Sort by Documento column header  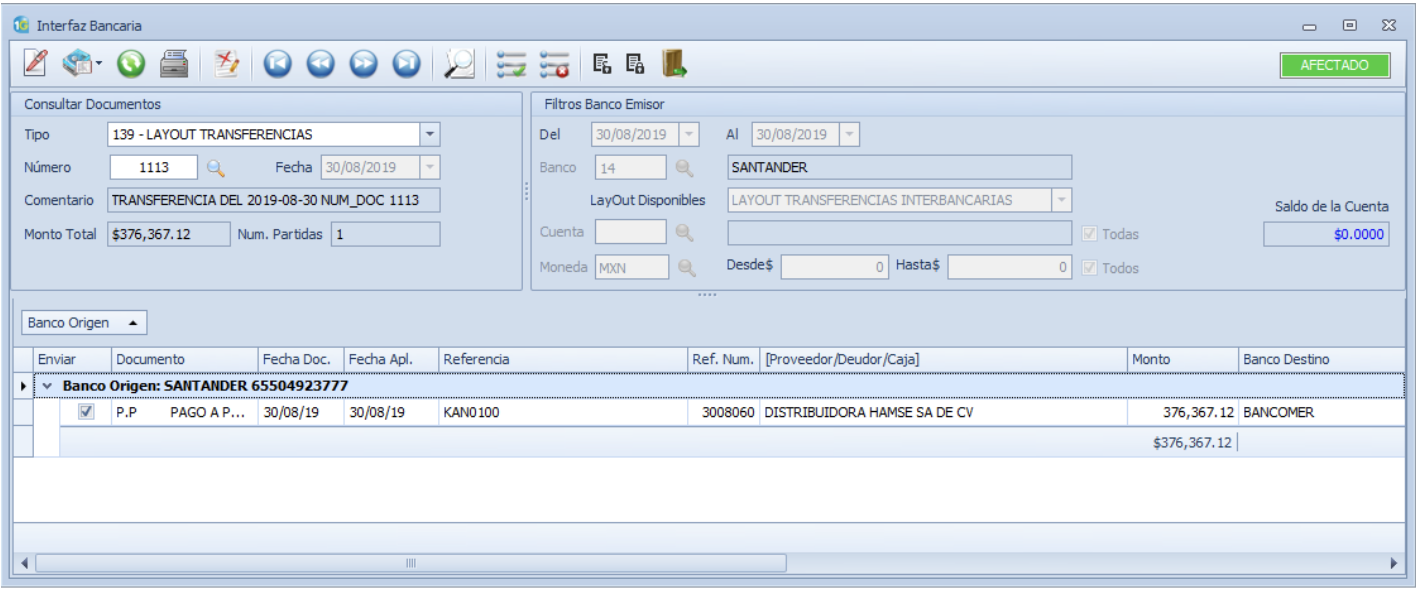coord(184,359)
